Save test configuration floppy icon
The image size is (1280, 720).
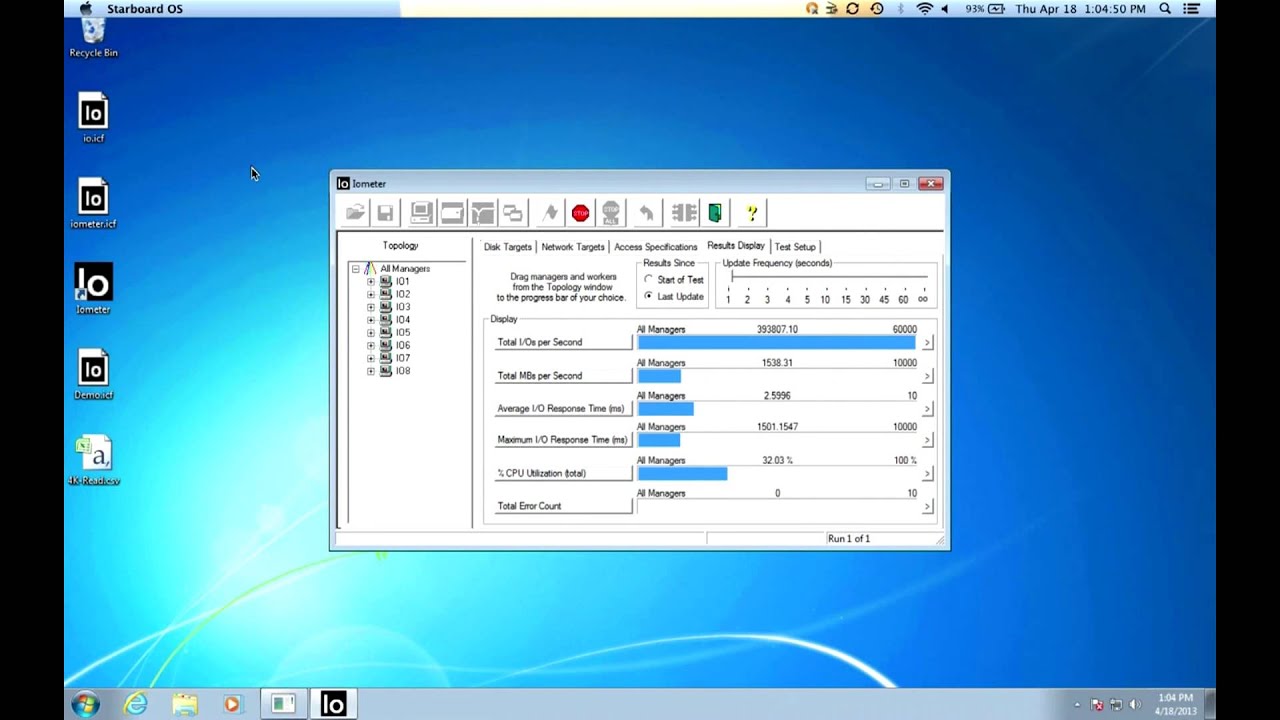(385, 213)
